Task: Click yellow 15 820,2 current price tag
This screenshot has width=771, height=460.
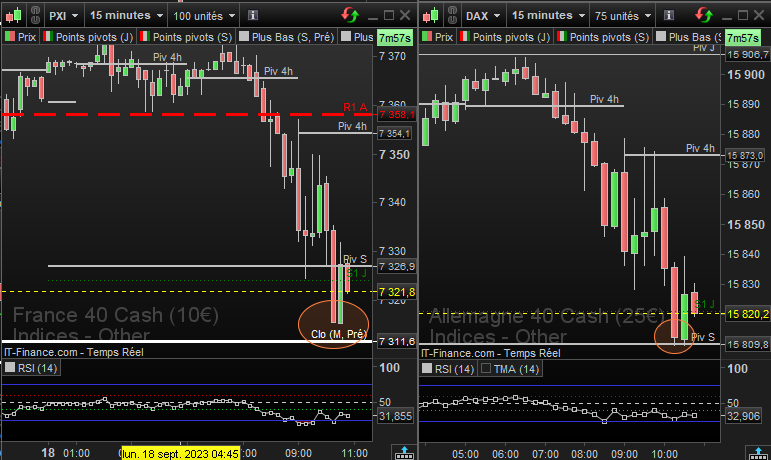Action: 747,314
